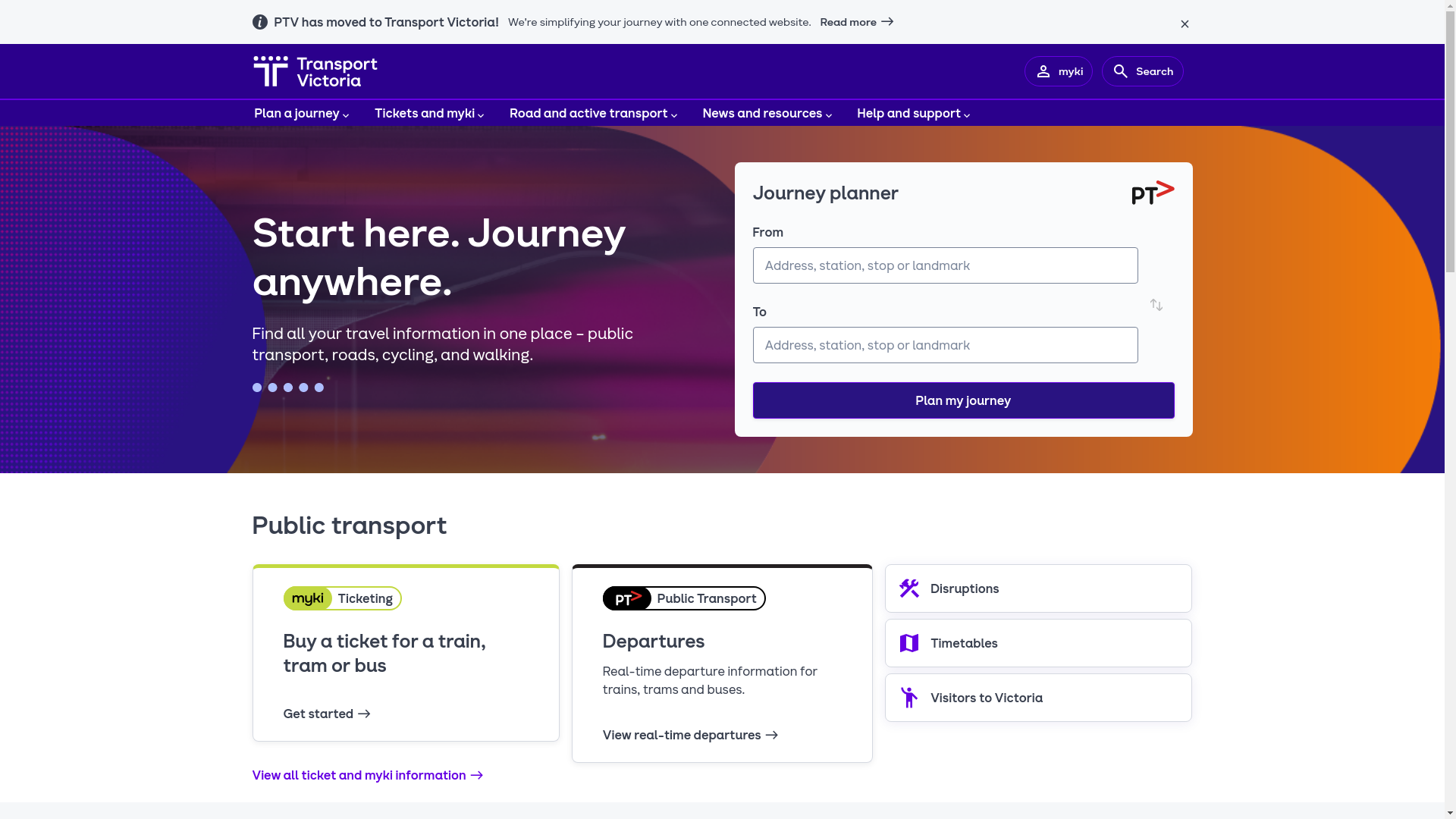Expand Road and active transport menu
Viewport: 1456px width, 819px height.
click(x=594, y=114)
